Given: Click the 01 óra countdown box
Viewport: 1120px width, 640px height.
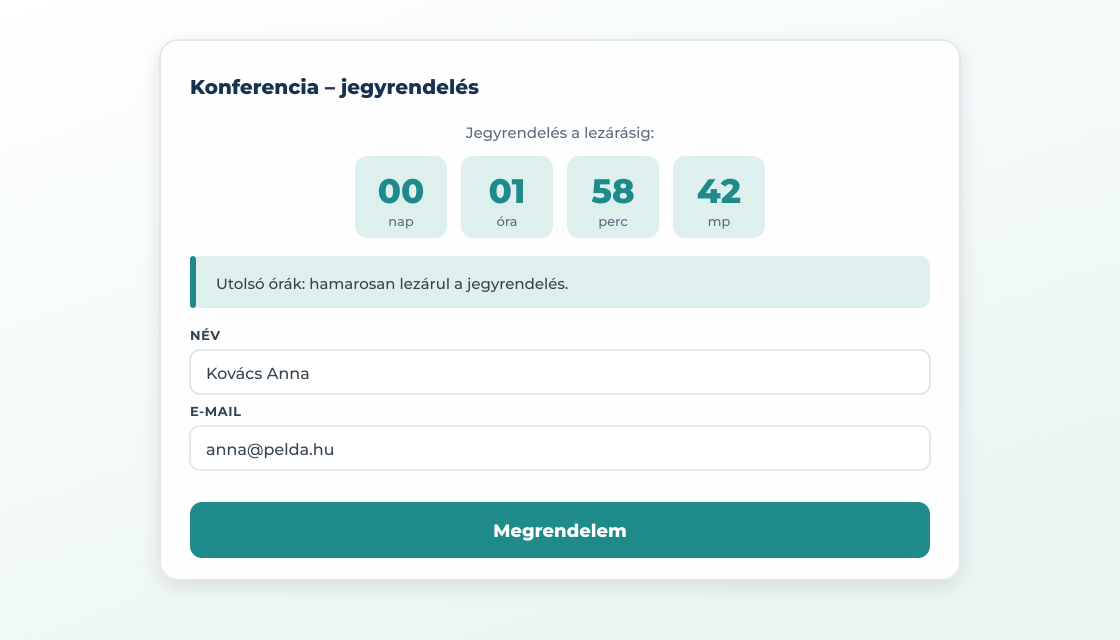Looking at the screenshot, I should point(506,197).
